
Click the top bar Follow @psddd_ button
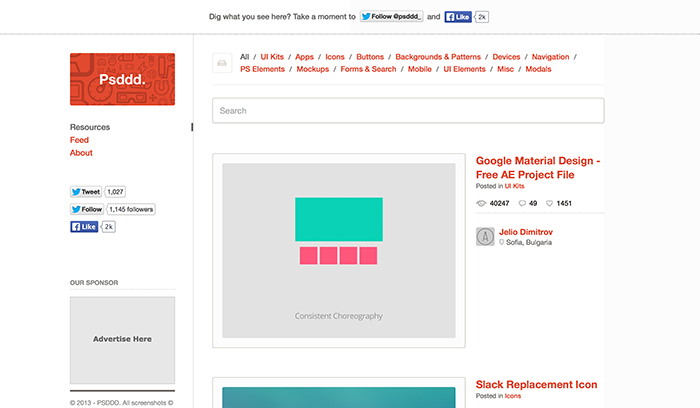392,17
